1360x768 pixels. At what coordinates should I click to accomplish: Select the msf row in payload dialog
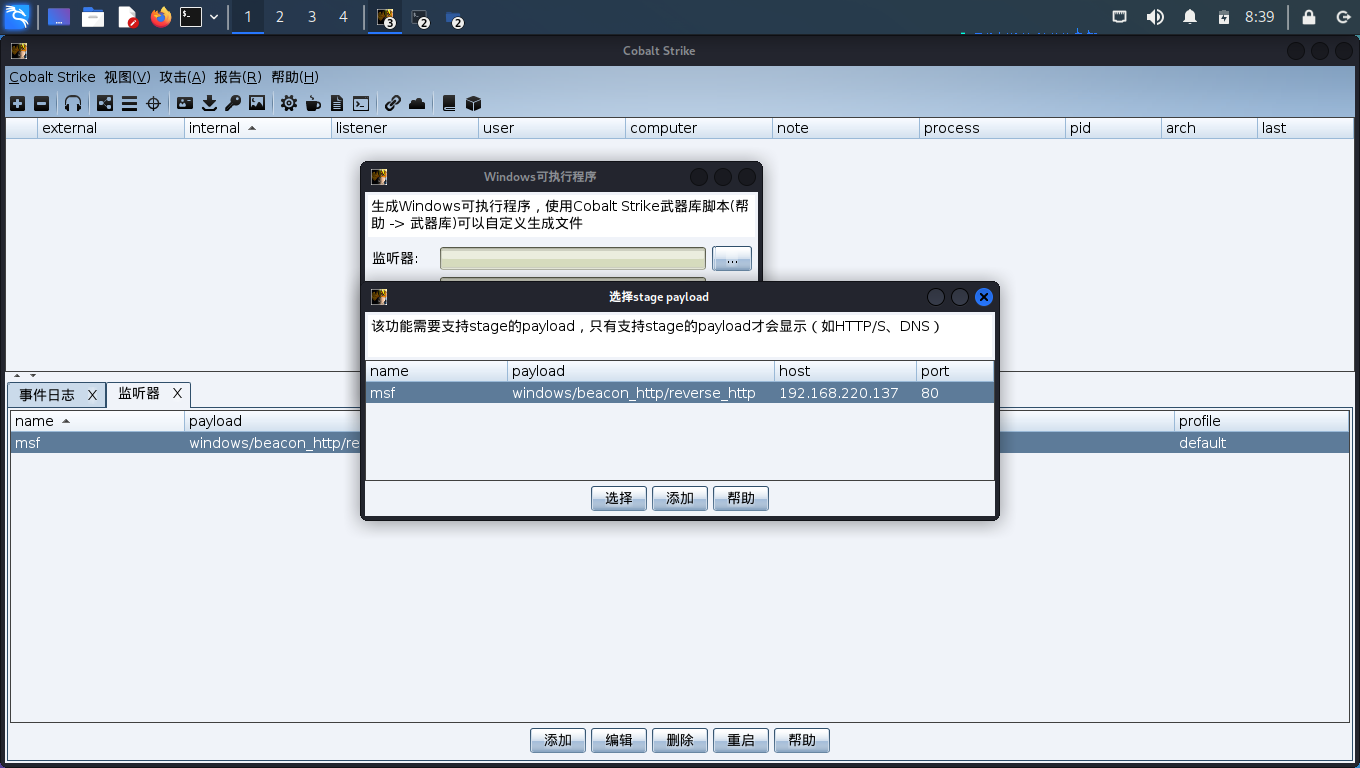pos(680,393)
